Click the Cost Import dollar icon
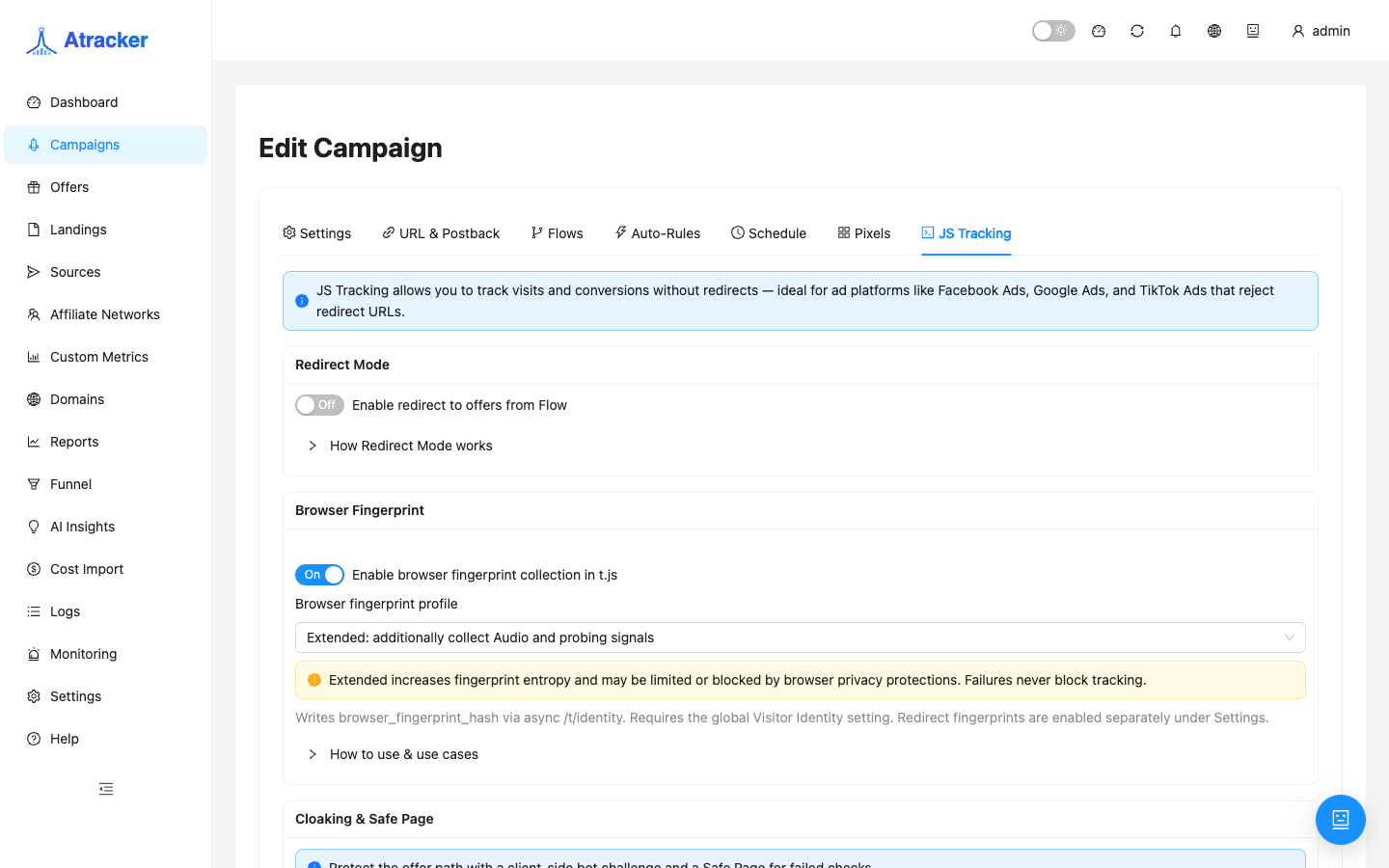The width and height of the screenshot is (1389, 868). pyautogui.click(x=34, y=569)
